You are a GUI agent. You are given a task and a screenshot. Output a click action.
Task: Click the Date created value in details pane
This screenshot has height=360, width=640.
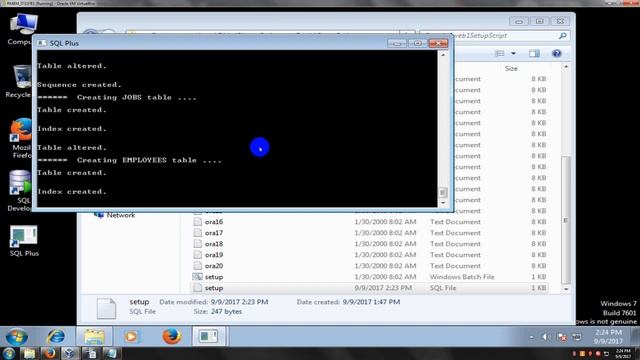pos(371,302)
